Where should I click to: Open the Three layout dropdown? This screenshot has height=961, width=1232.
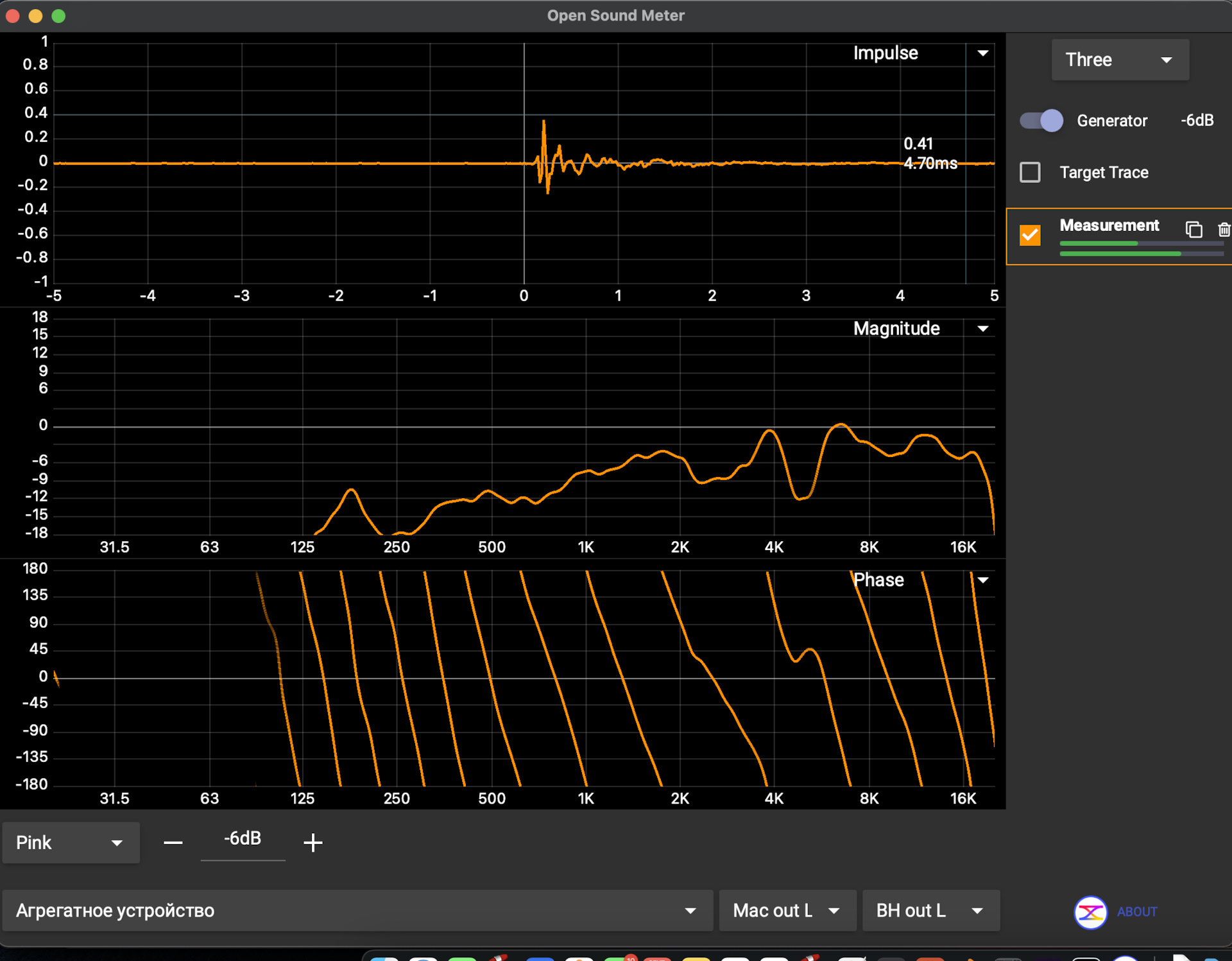click(x=1120, y=60)
